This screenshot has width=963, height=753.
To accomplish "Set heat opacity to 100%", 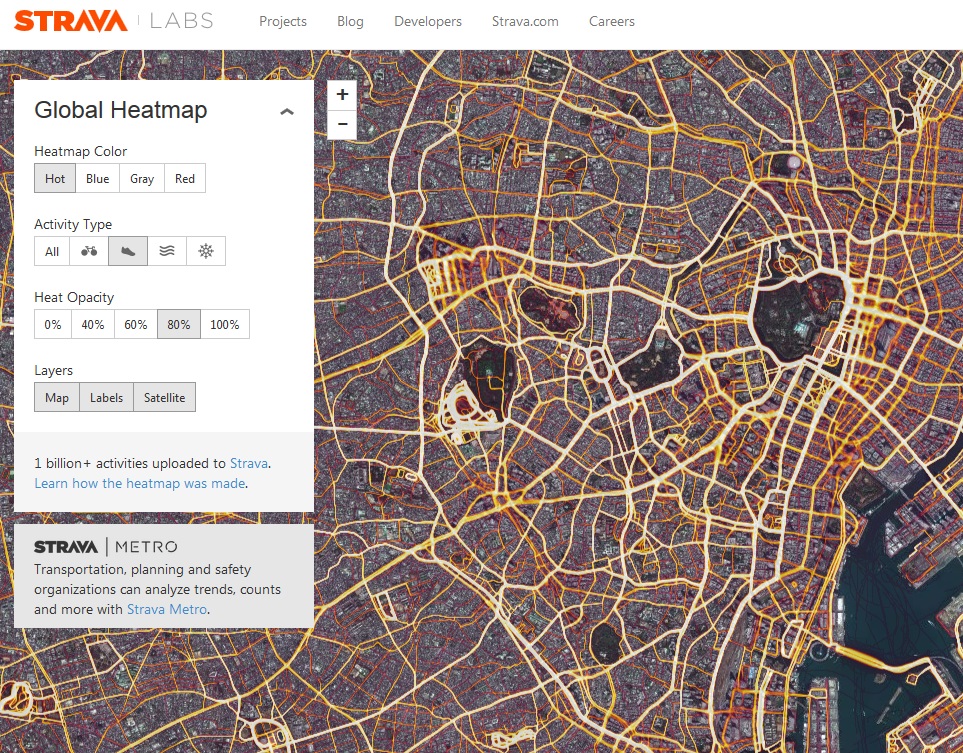I will click(225, 324).
